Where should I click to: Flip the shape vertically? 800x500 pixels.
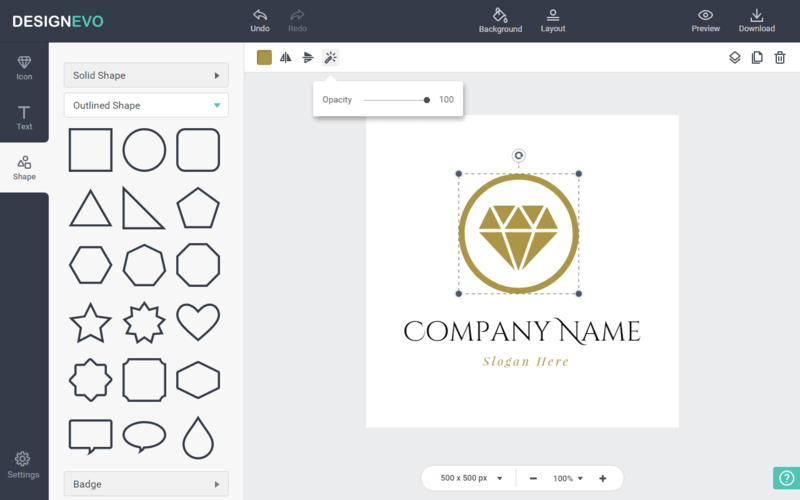(308, 58)
